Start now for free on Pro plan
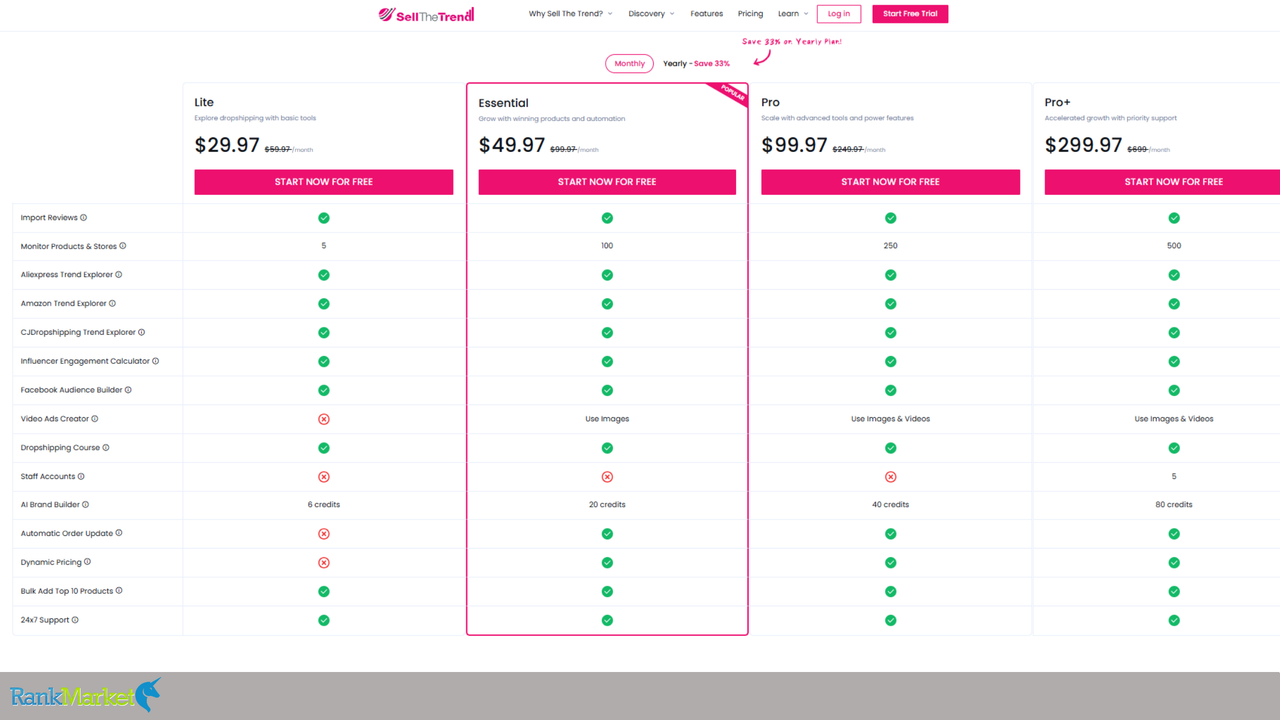 891,182
